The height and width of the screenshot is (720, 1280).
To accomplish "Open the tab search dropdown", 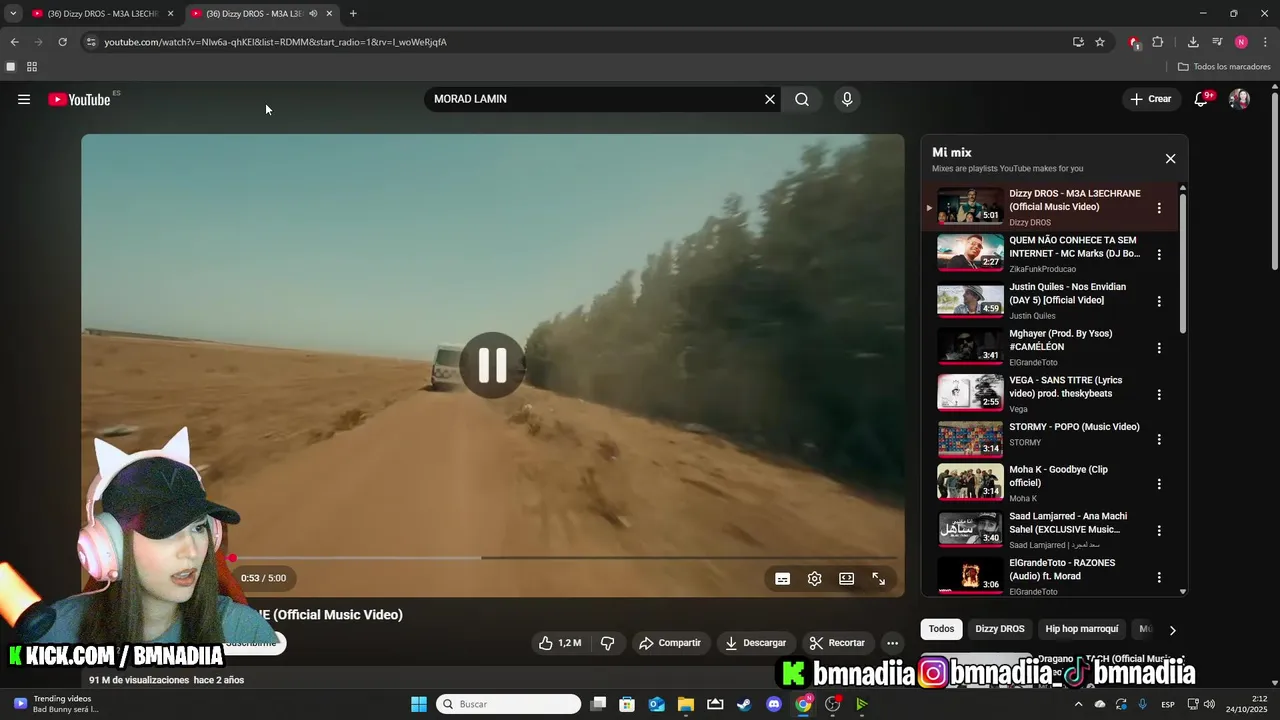I will pyautogui.click(x=12, y=14).
